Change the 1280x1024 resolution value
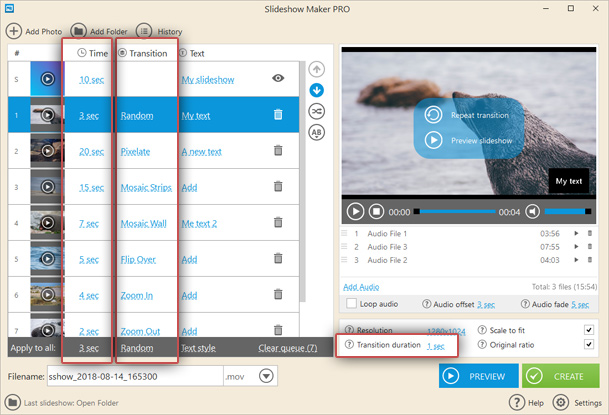 446,331
